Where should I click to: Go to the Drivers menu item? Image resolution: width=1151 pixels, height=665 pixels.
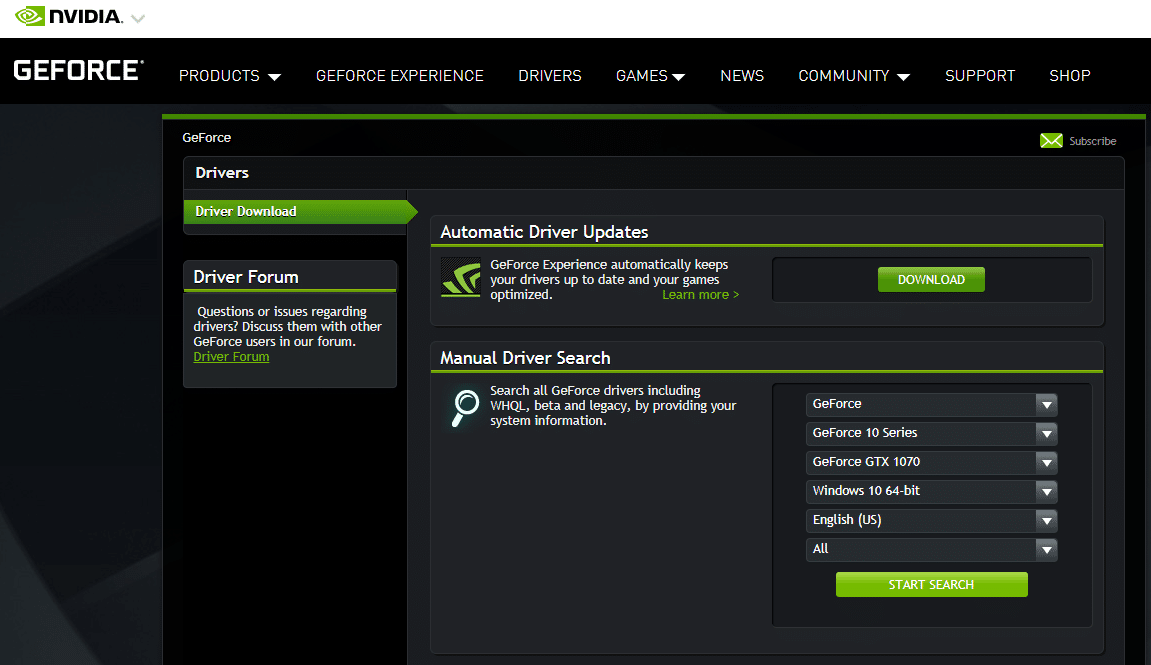click(x=549, y=76)
